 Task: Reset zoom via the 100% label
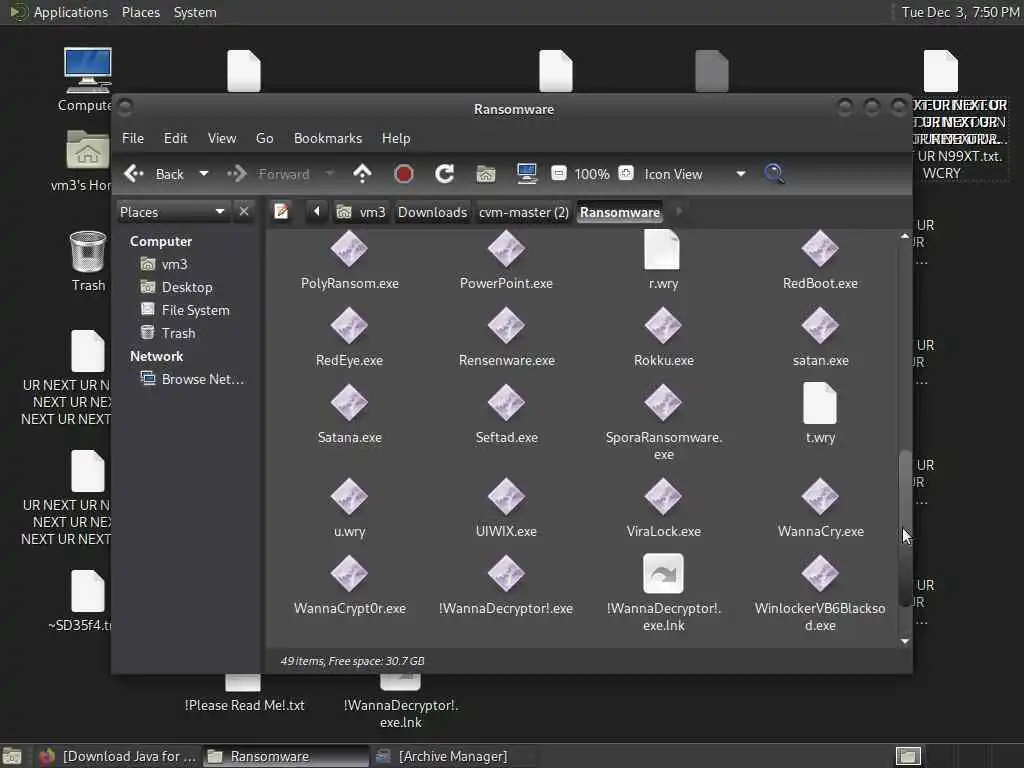point(592,174)
